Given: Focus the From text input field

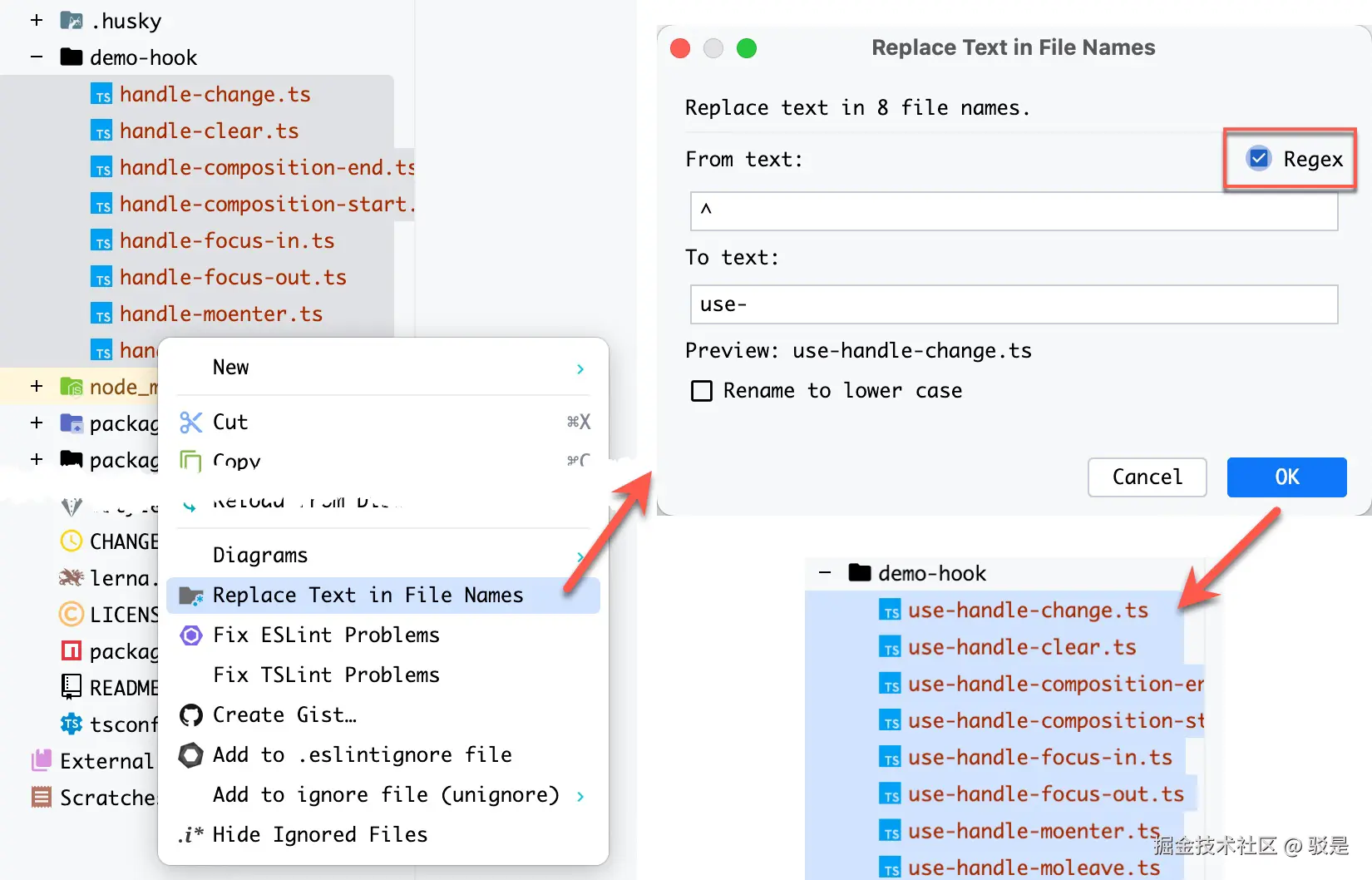Looking at the screenshot, I should pyautogui.click(x=1013, y=211).
